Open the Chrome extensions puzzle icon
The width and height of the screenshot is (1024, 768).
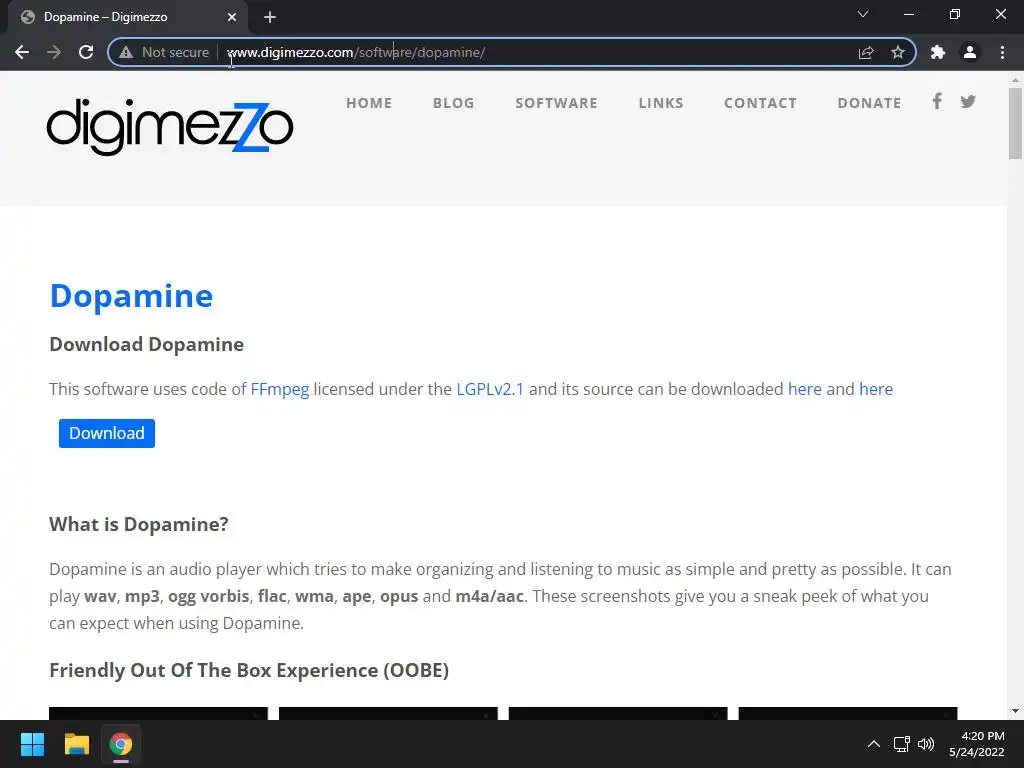(x=938, y=52)
